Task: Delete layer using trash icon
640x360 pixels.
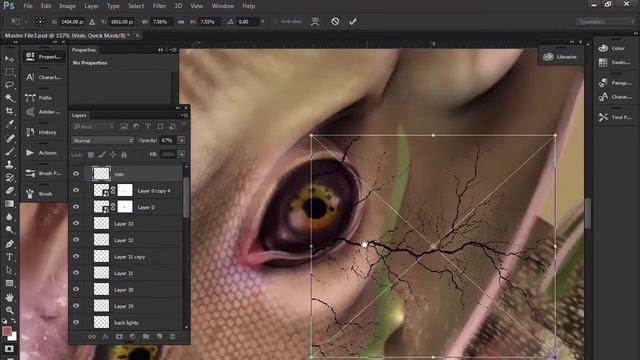Action: tap(173, 337)
